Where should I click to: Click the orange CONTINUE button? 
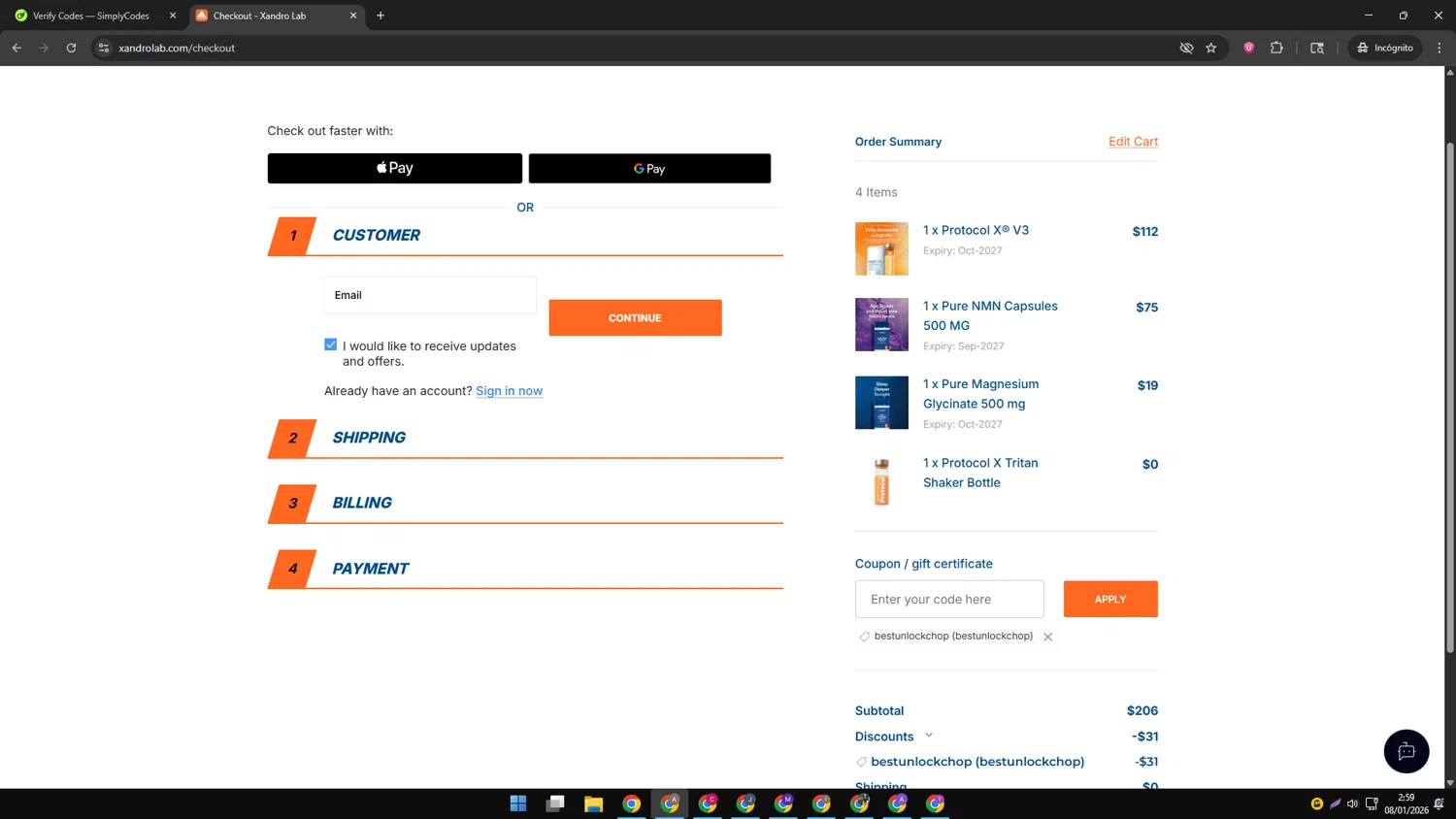[x=635, y=317]
